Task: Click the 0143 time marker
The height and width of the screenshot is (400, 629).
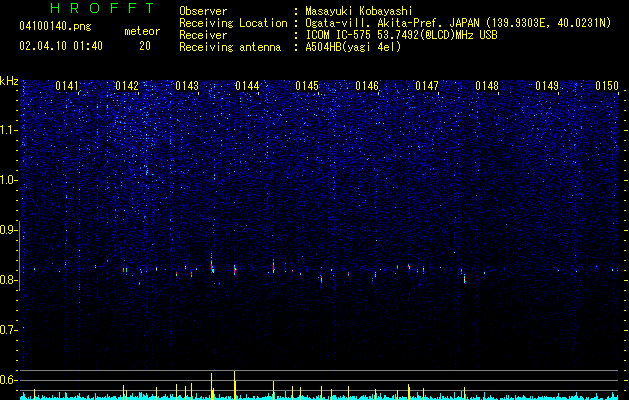Action: click(x=187, y=86)
